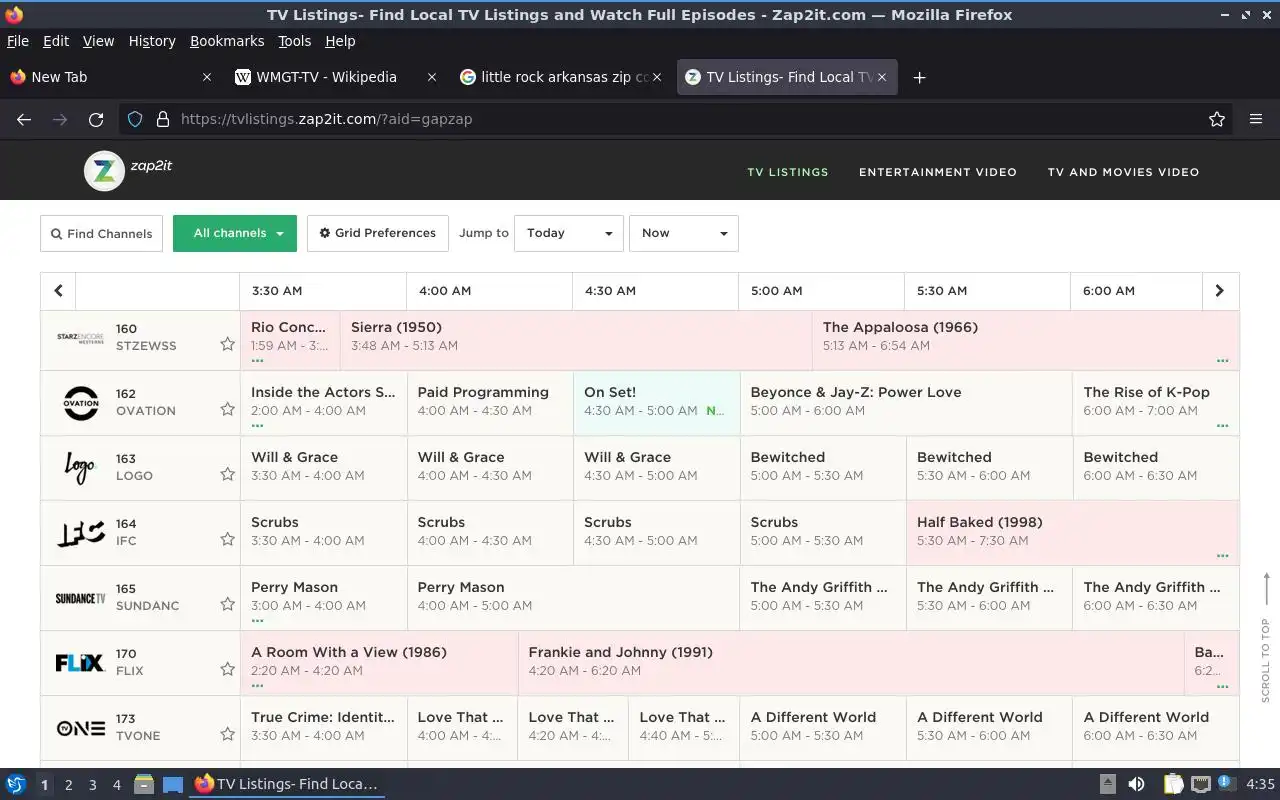
Task: Click the Zap2it logo
Action: pyautogui.click(x=128, y=170)
